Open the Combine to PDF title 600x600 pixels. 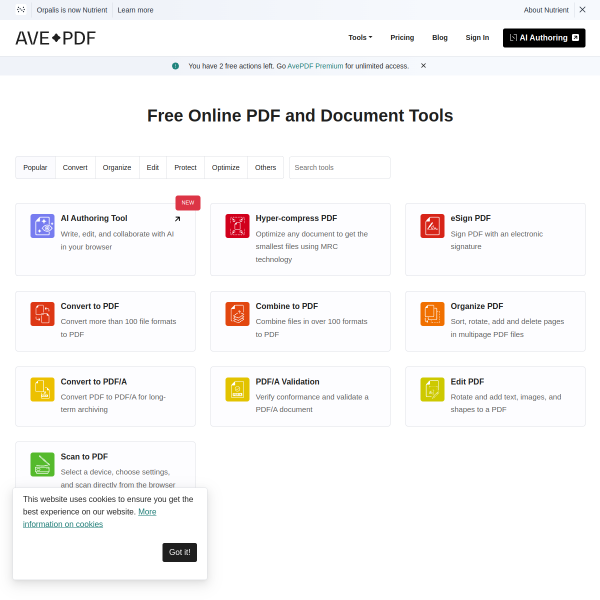tap(287, 306)
